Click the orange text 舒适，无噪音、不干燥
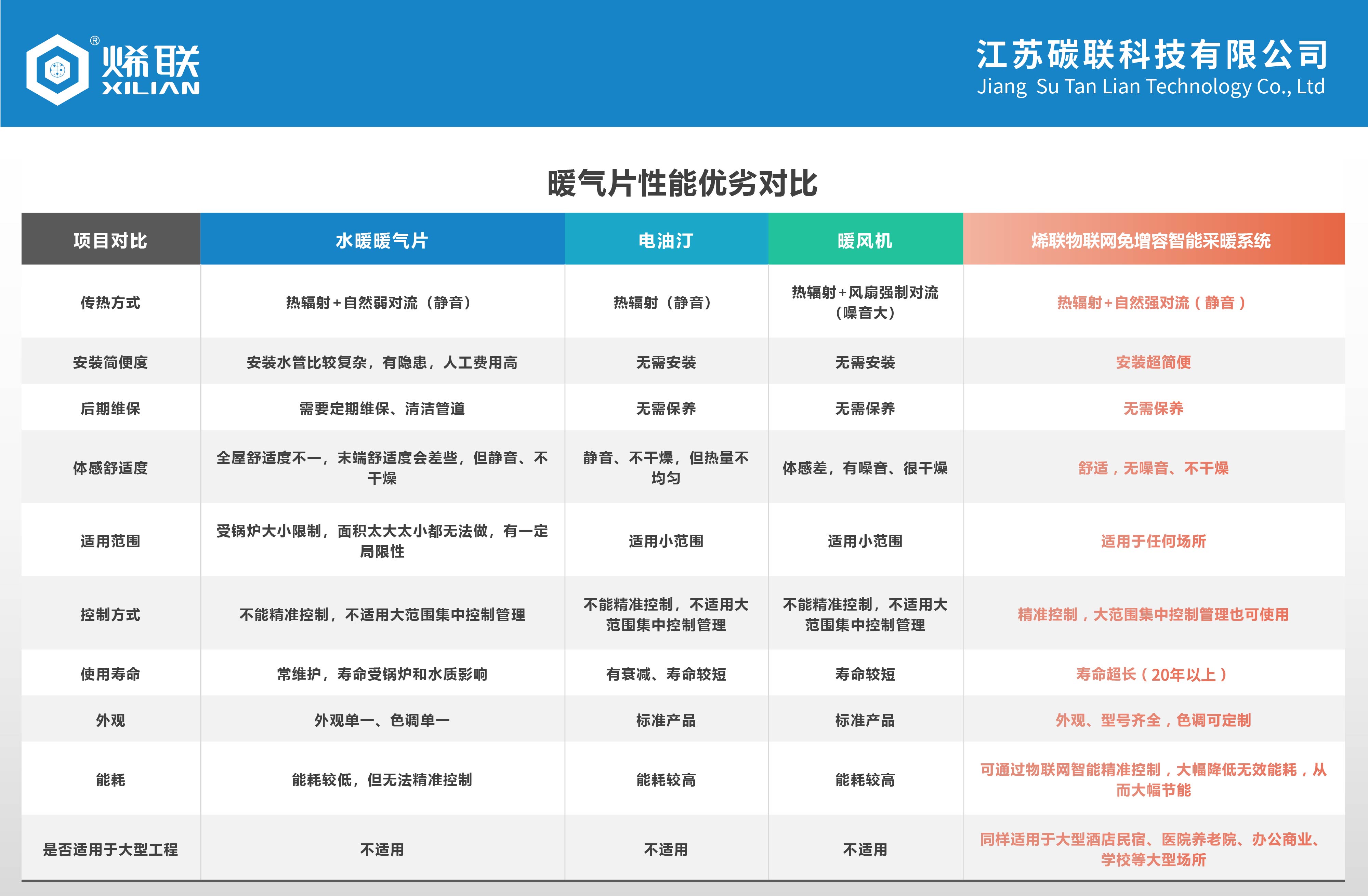The width and height of the screenshot is (1368, 896). coord(1154,468)
